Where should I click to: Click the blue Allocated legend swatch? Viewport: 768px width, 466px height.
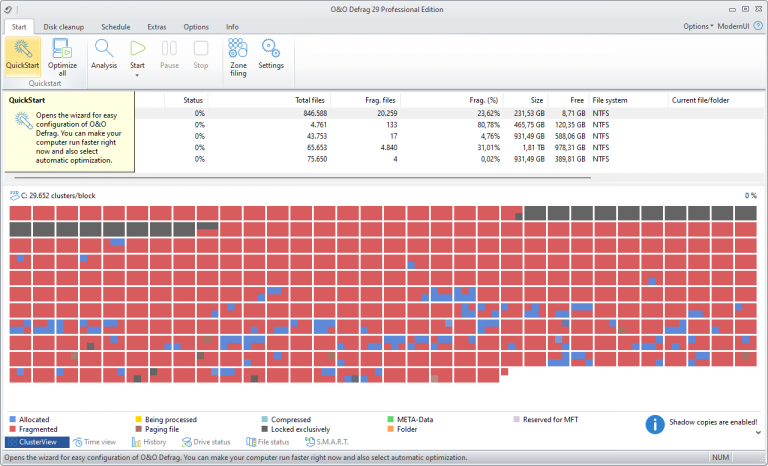coord(13,419)
